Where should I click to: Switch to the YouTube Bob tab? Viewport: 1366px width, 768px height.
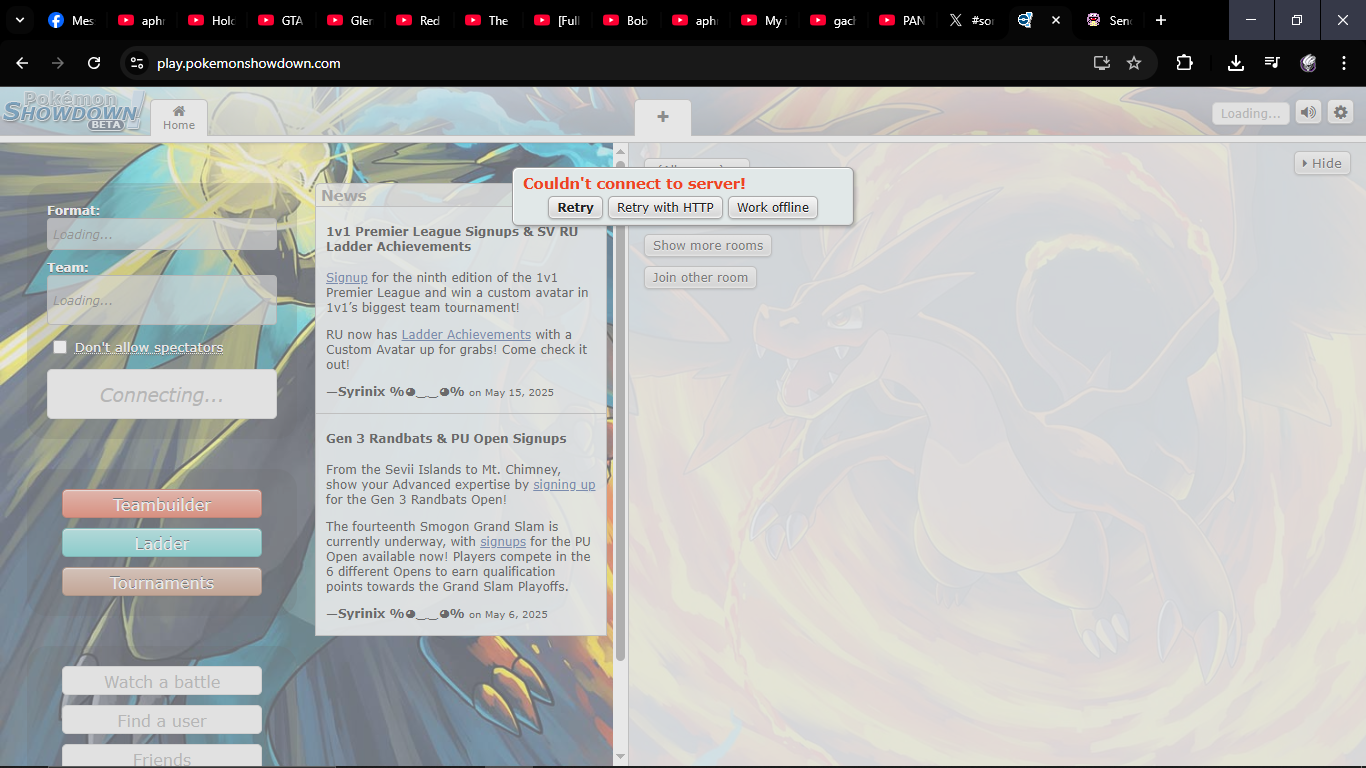point(625,20)
